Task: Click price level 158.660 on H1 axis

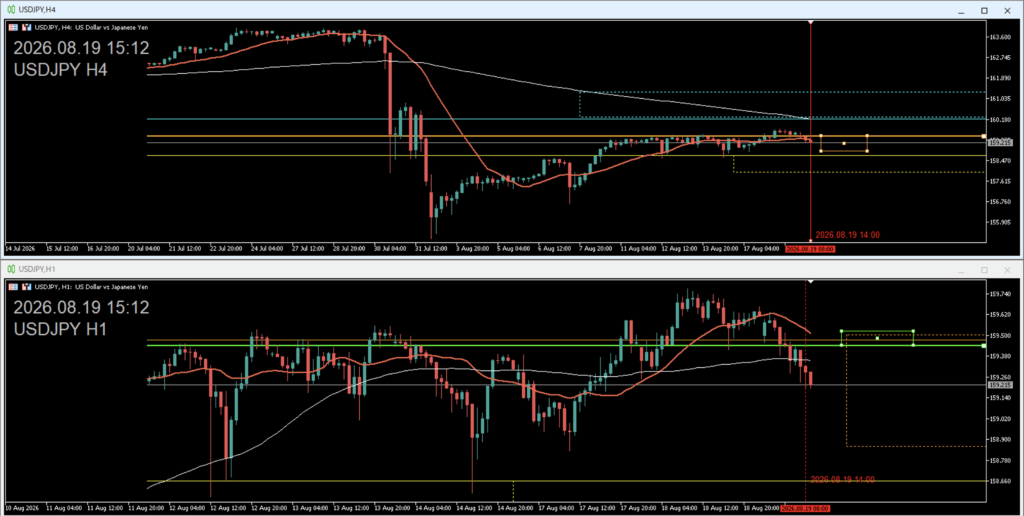Action: pyautogui.click(x=1001, y=481)
